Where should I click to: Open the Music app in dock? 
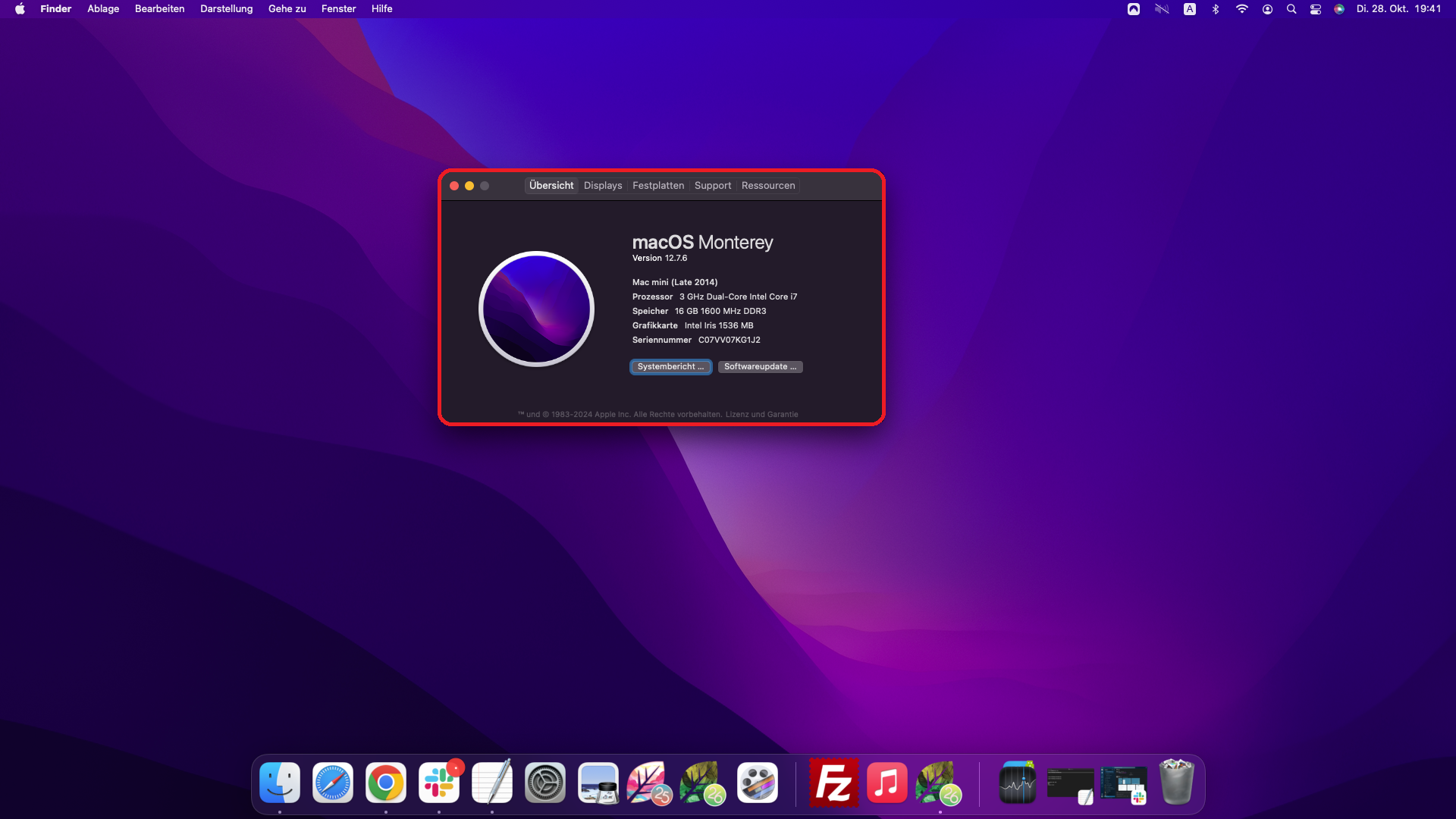(x=886, y=783)
